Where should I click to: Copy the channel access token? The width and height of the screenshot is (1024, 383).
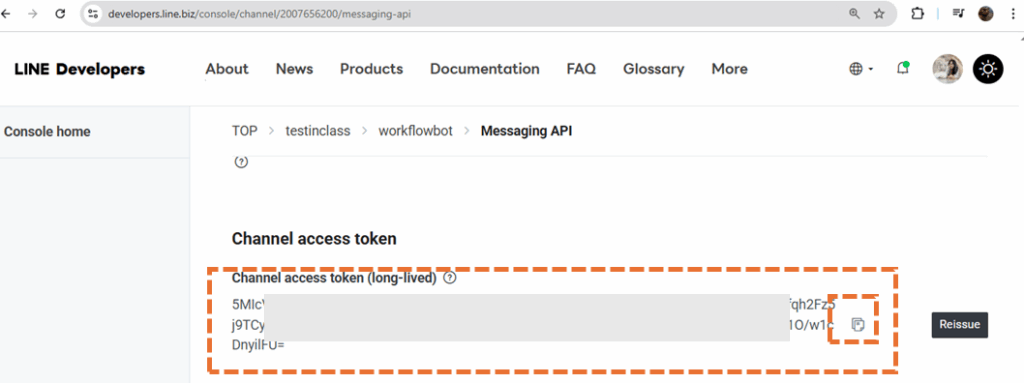[x=858, y=324]
